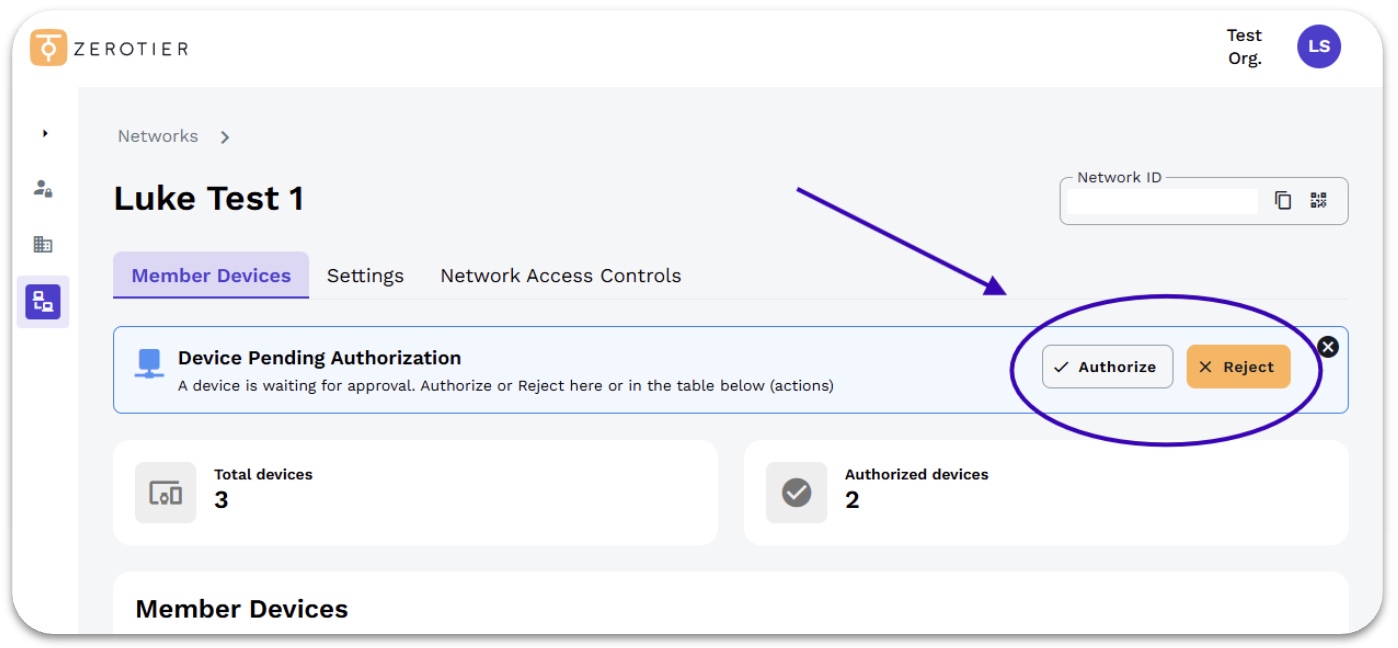Dismiss the pending authorization banner
Image resolution: width=1398 pixels, height=648 pixels.
tap(1327, 347)
